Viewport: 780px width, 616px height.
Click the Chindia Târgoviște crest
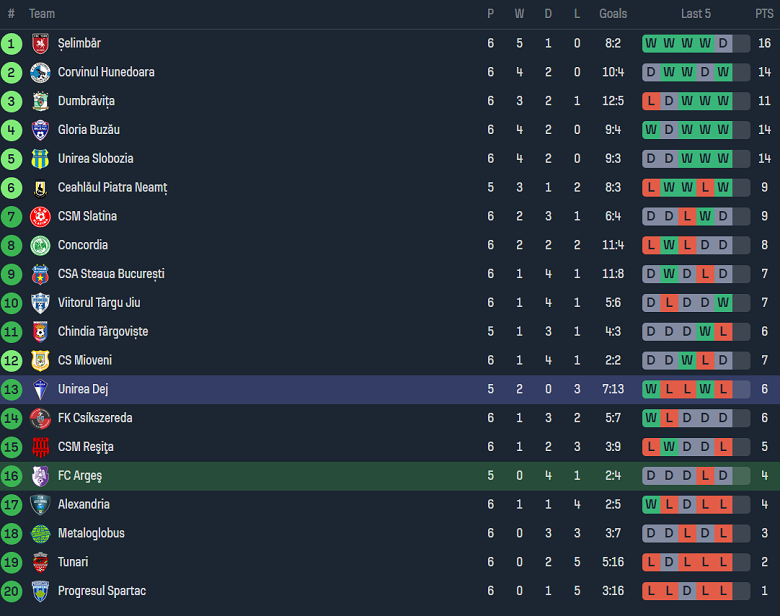click(x=40, y=332)
